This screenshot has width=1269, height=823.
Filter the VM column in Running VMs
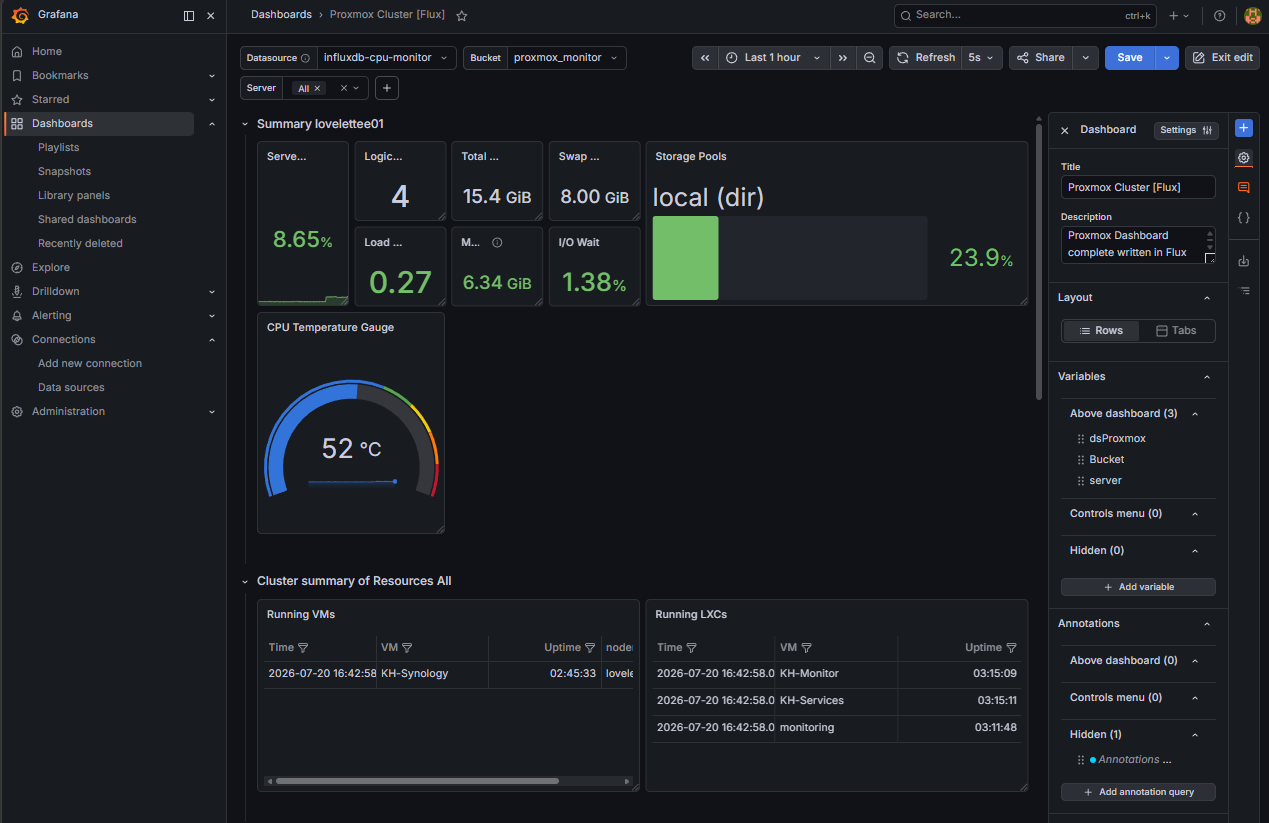tap(407, 648)
